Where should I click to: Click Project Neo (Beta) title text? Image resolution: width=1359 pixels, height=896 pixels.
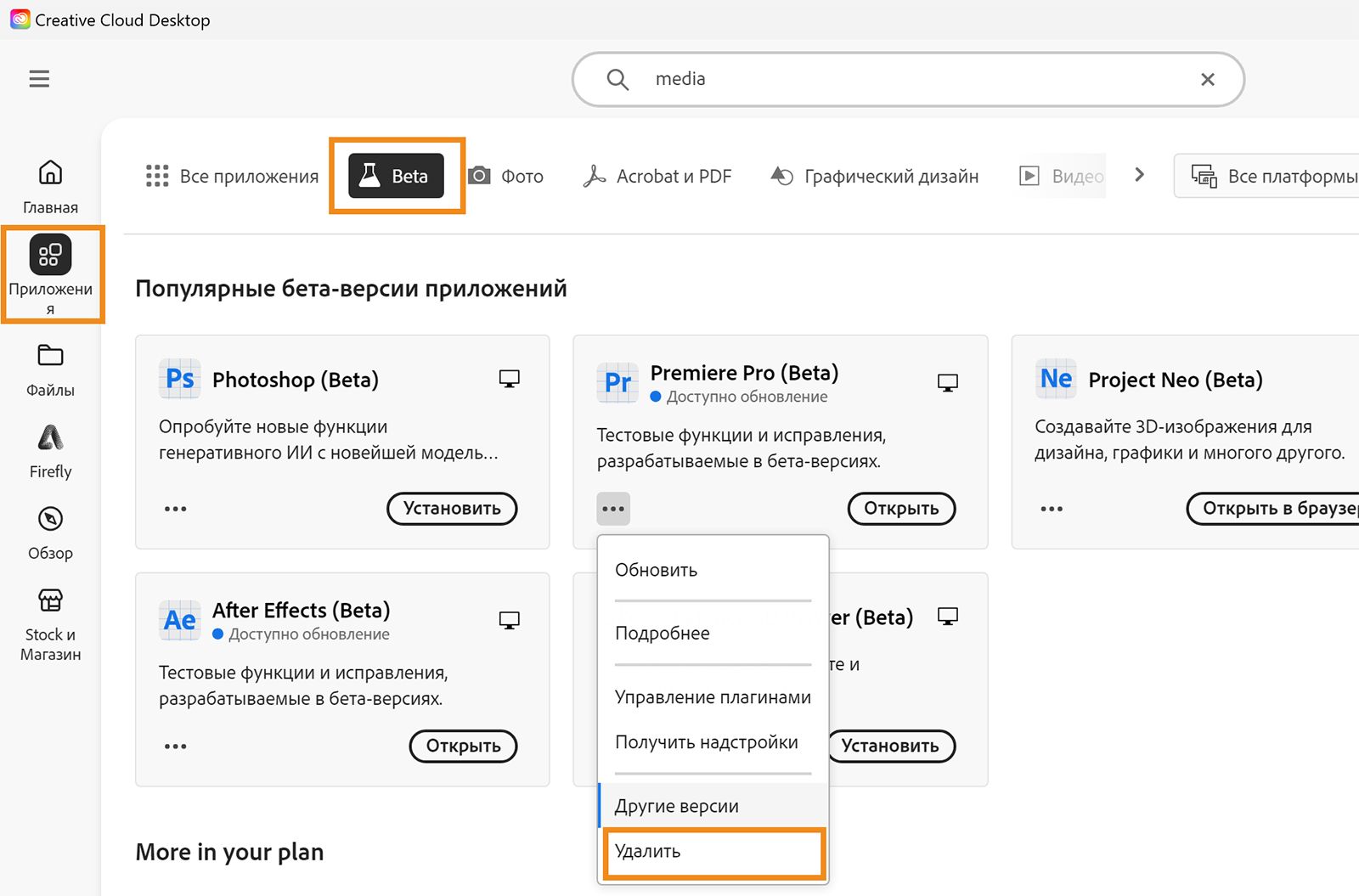click(x=1176, y=380)
